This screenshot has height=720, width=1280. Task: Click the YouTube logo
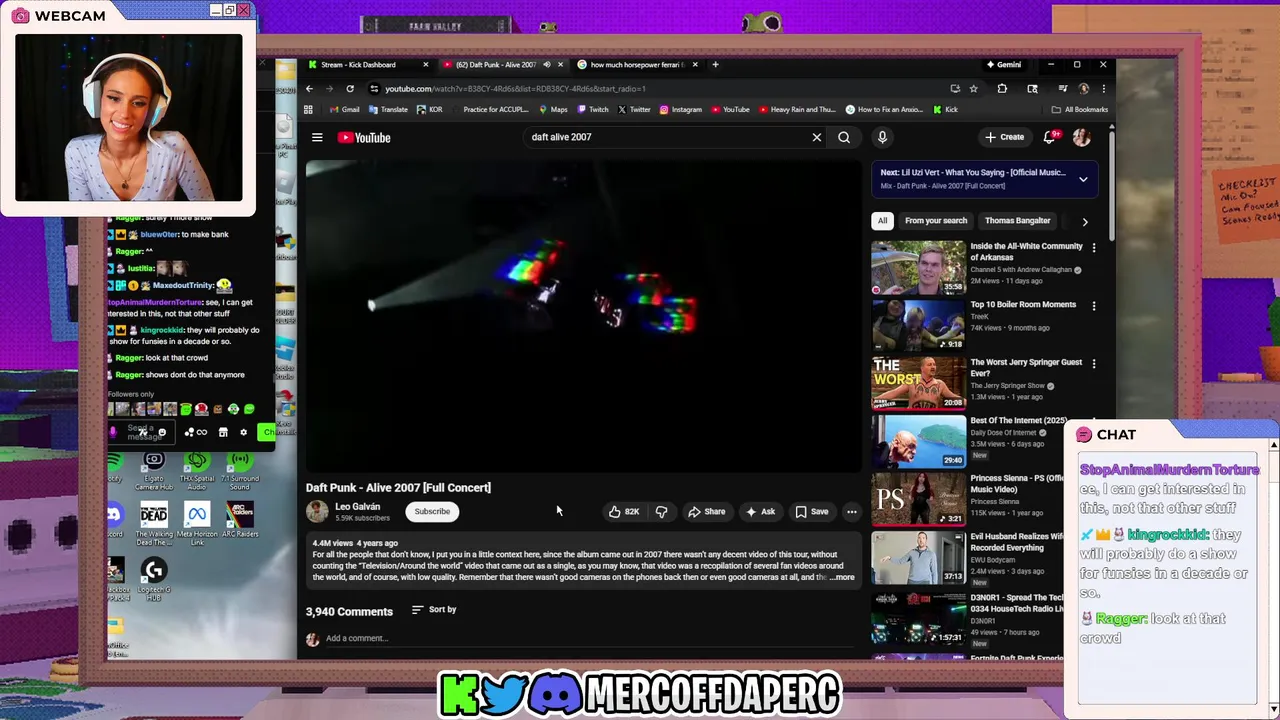point(364,138)
